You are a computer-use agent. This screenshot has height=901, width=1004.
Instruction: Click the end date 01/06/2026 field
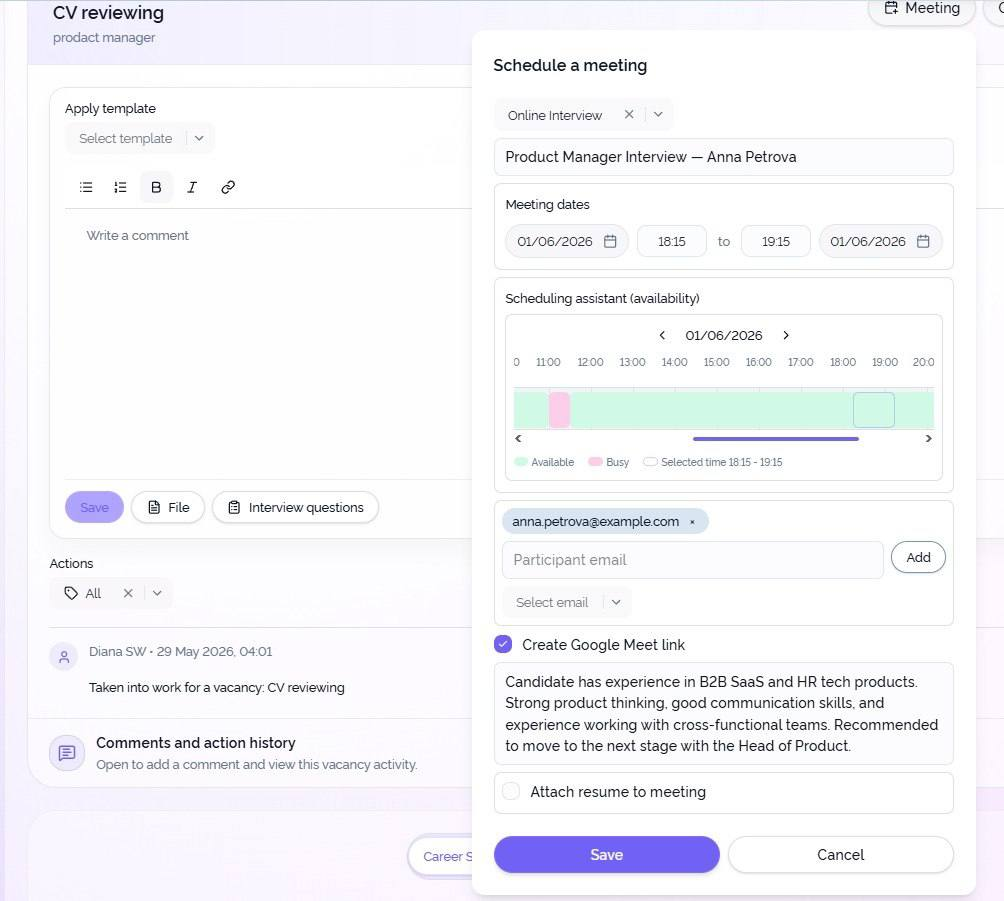(x=880, y=241)
